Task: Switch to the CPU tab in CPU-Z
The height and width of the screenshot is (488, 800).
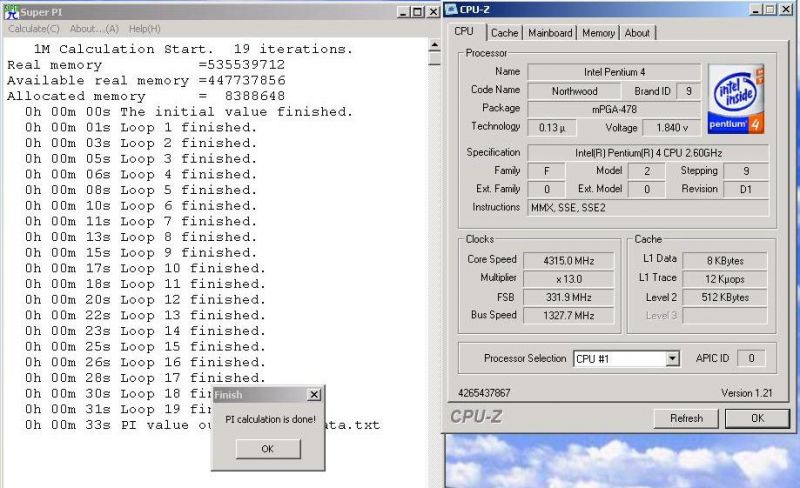Action: tap(464, 32)
